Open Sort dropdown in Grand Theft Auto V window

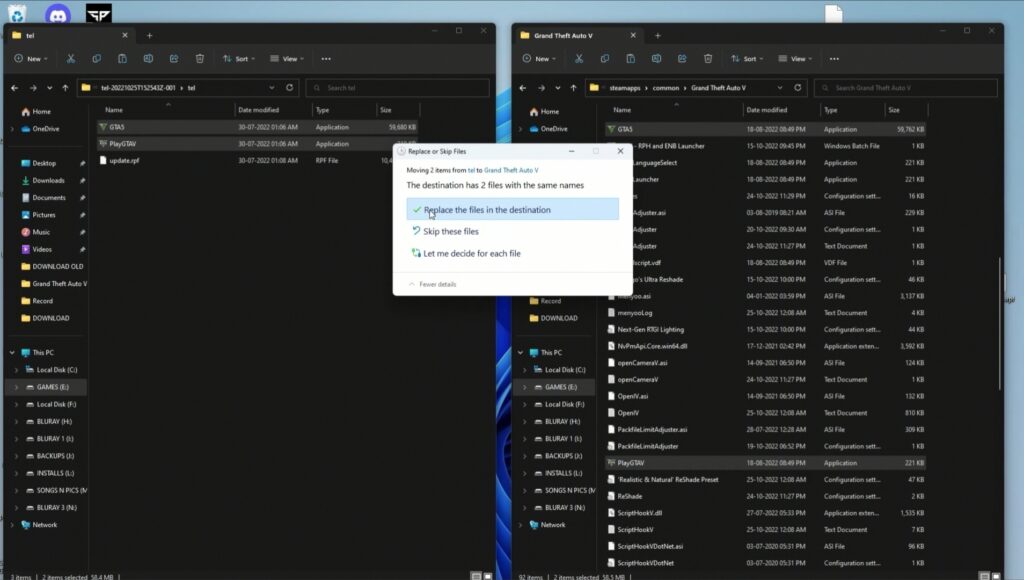(x=747, y=59)
